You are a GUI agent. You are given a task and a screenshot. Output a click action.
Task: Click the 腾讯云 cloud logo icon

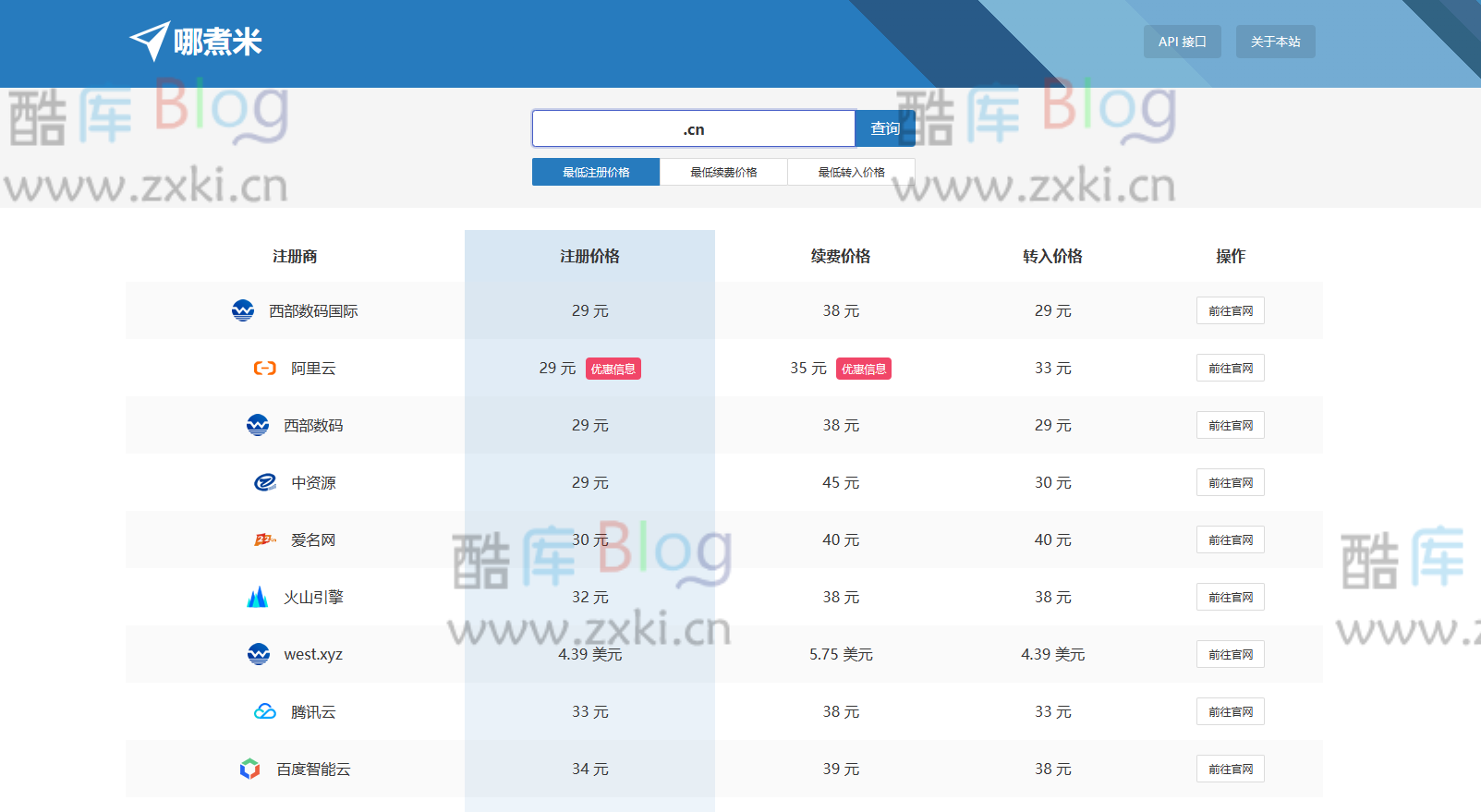[x=265, y=711]
